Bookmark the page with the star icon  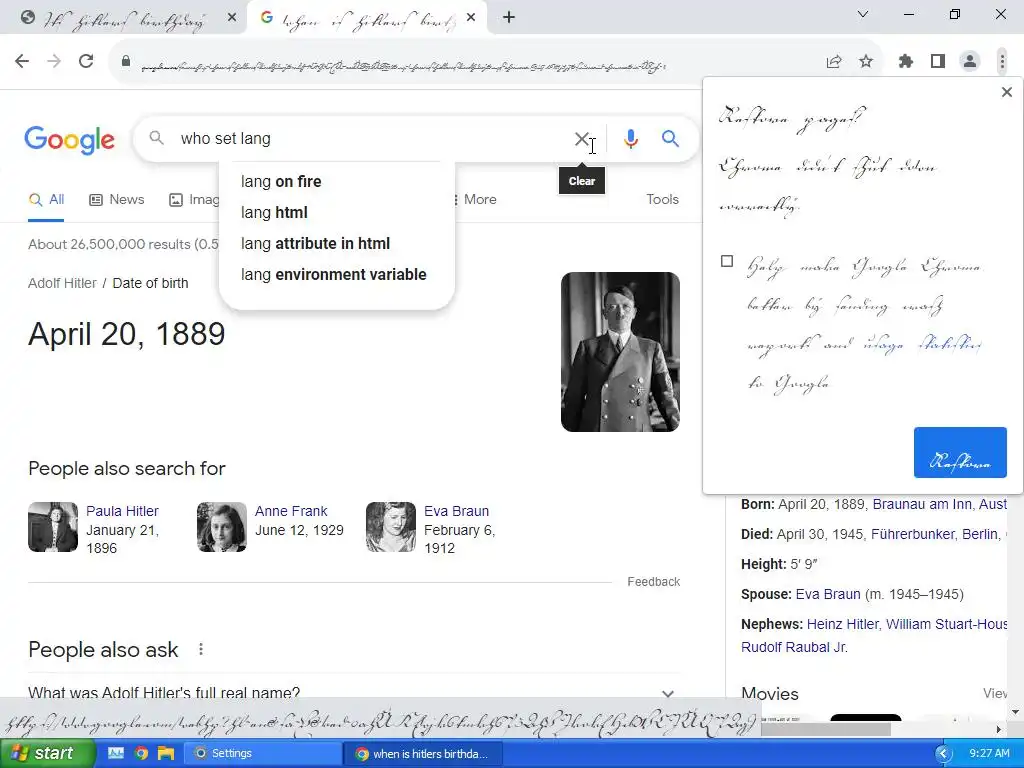866,61
